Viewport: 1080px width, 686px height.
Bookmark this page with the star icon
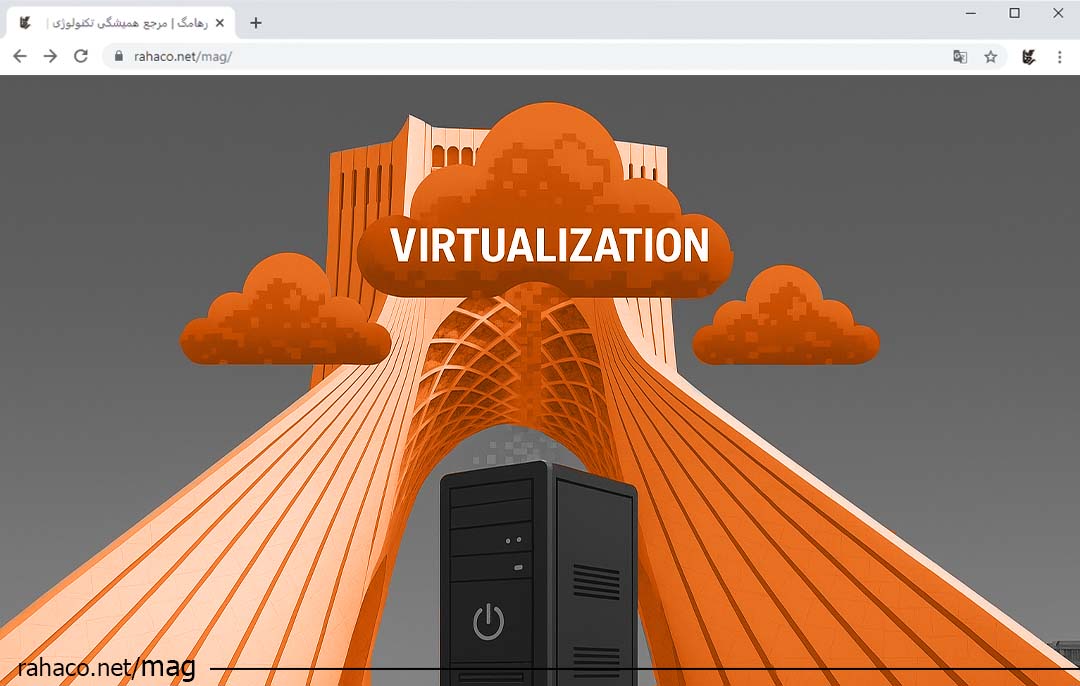[990, 57]
